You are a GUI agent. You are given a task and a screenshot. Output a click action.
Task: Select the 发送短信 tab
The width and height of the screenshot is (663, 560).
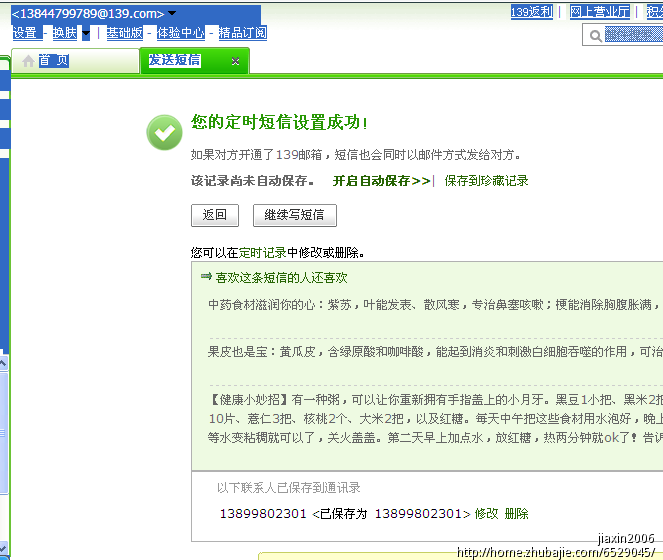(x=195, y=61)
